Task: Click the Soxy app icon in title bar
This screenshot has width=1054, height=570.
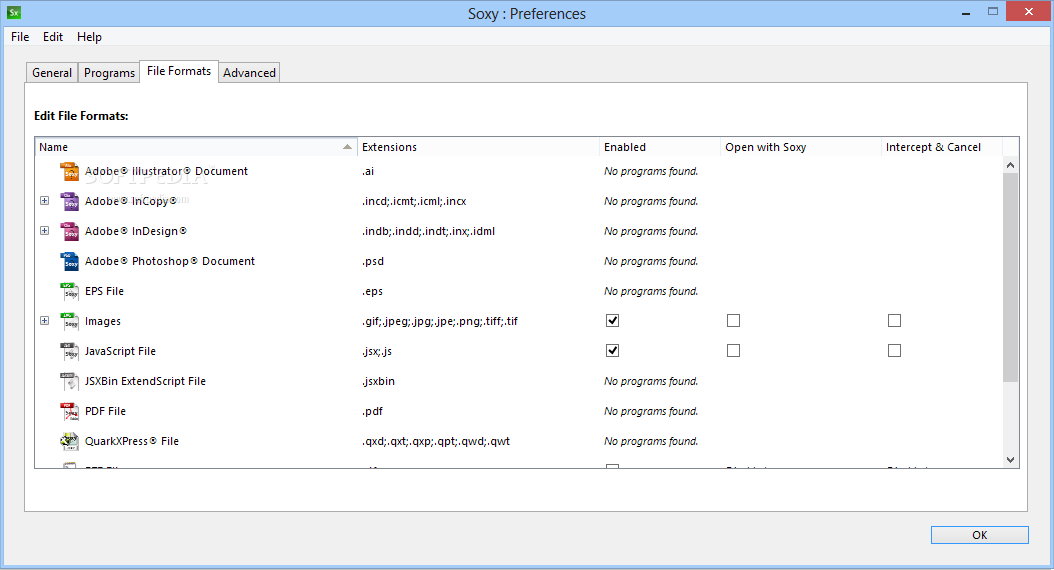Action: [x=13, y=13]
